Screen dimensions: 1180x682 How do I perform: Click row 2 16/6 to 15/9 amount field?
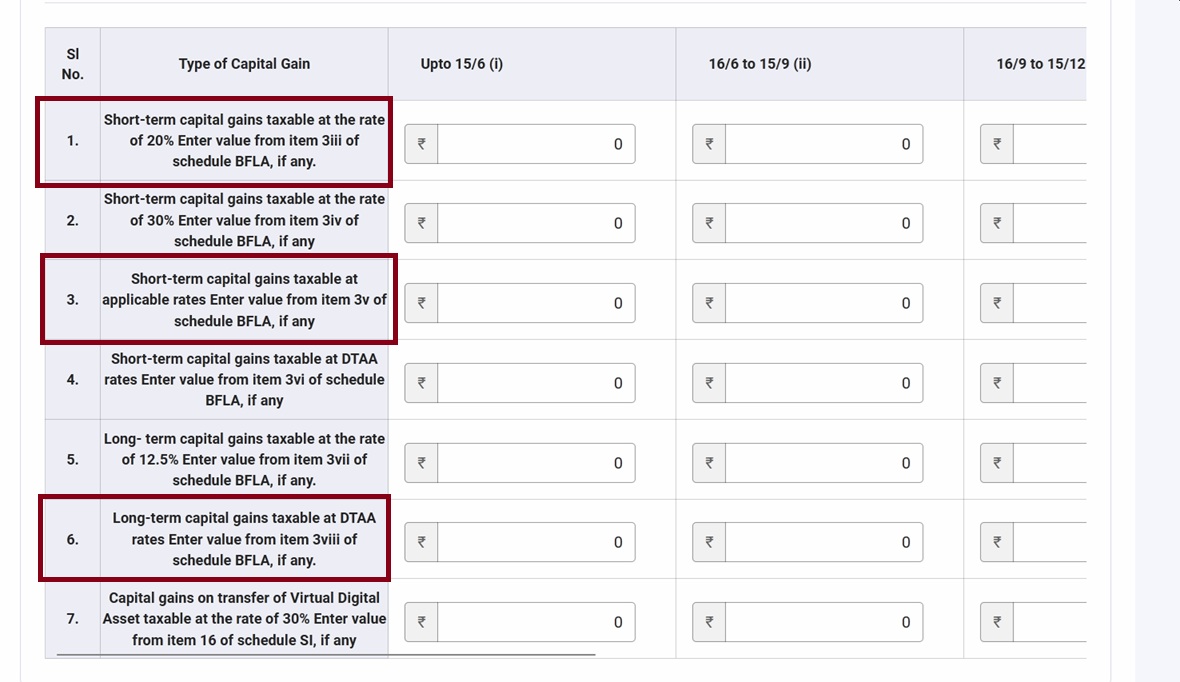[x=824, y=223]
